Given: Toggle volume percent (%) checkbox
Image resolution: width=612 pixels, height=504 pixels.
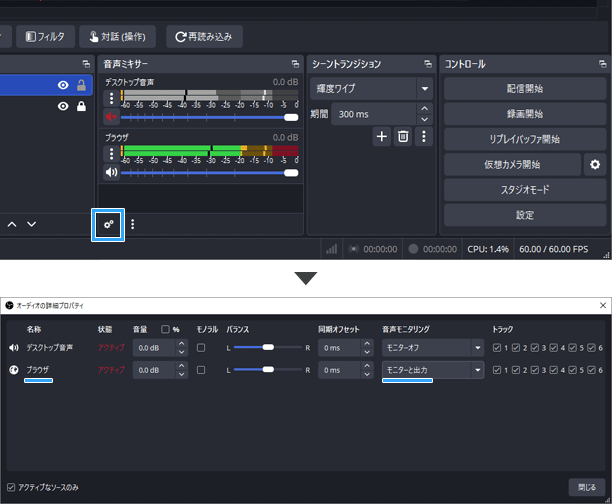Looking at the screenshot, I should pos(166,328).
